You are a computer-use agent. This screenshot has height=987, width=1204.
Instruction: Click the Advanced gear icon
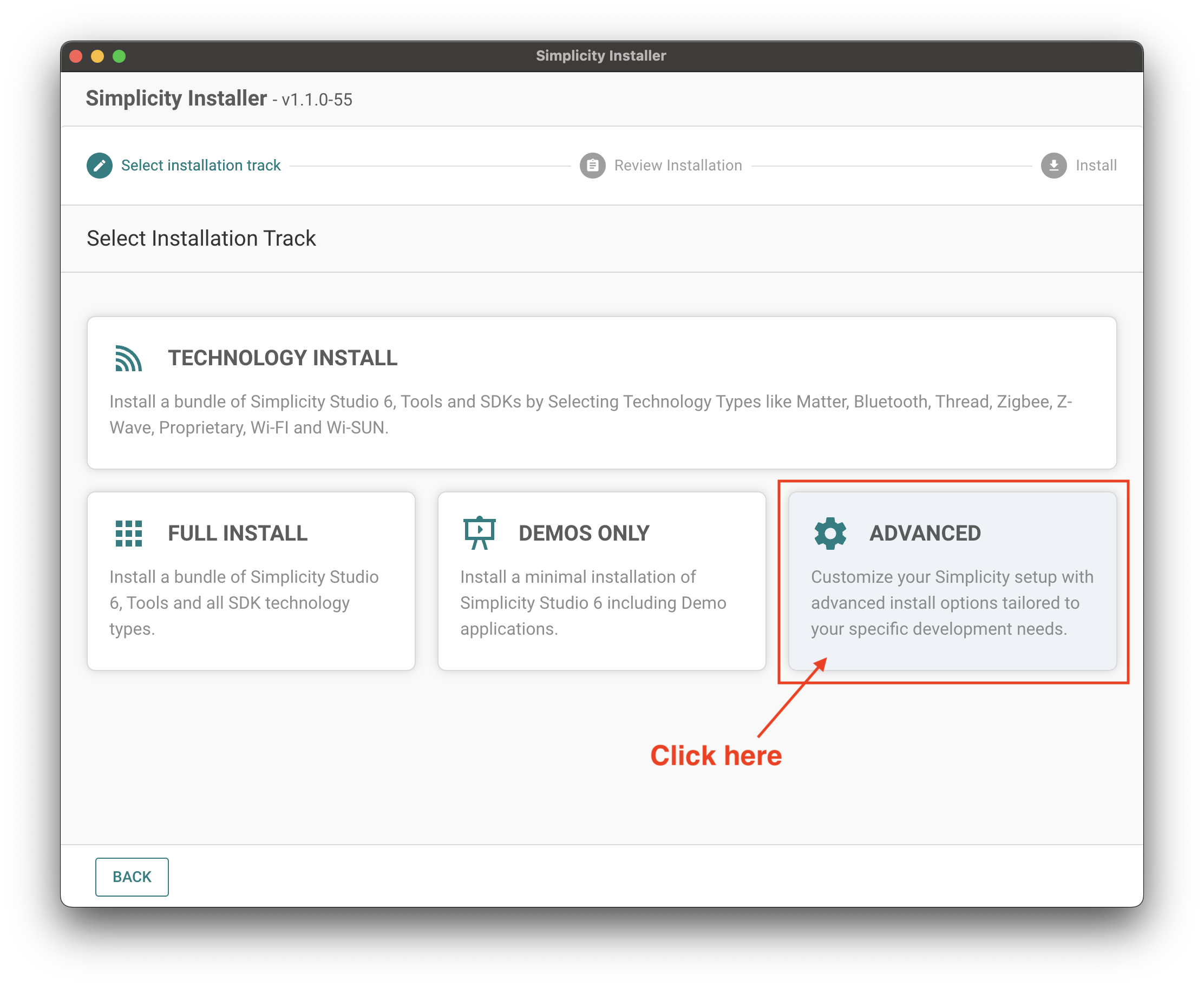tap(830, 534)
